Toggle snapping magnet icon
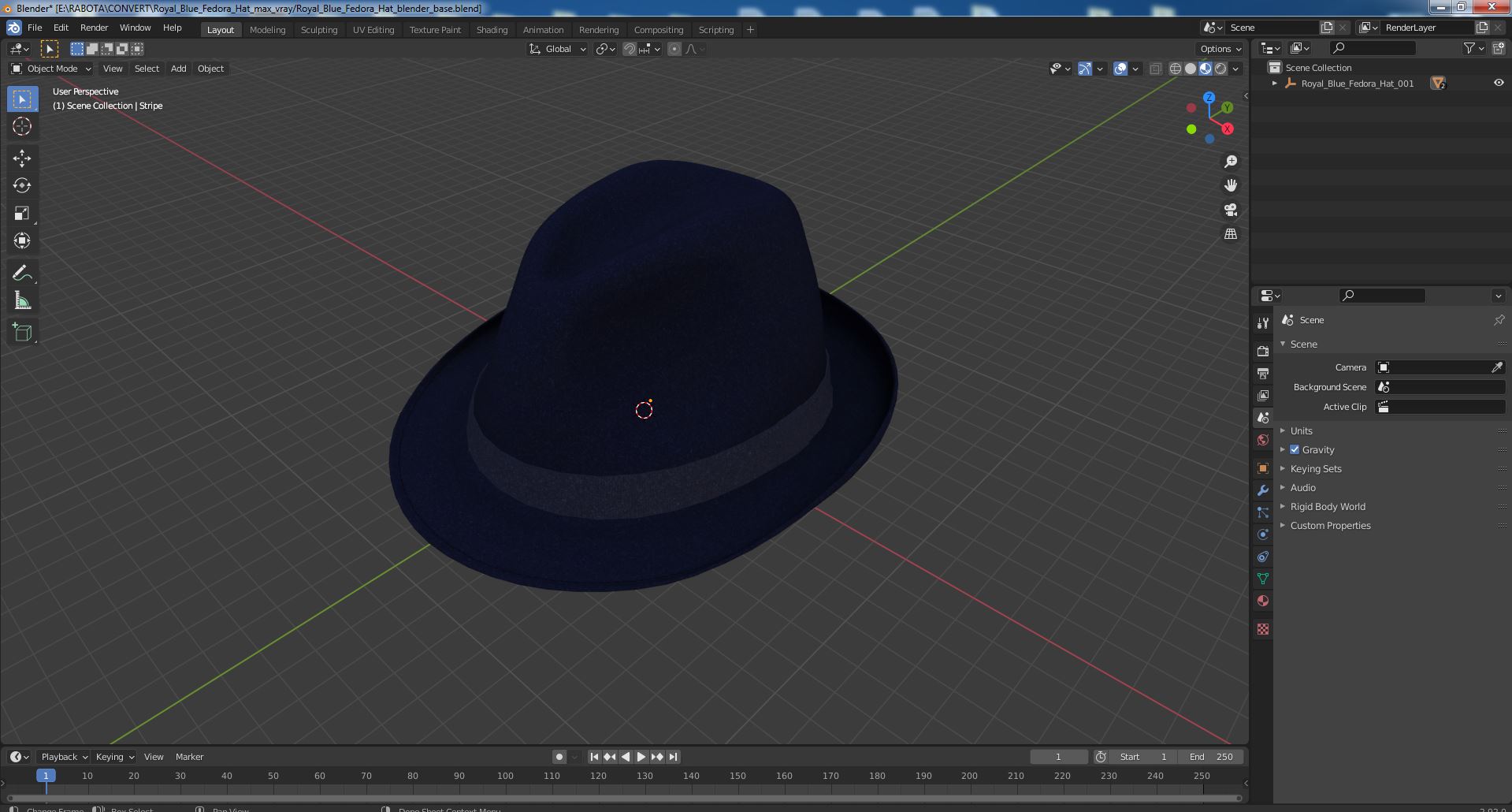Screen dimensions: 1512x812 click(x=629, y=49)
